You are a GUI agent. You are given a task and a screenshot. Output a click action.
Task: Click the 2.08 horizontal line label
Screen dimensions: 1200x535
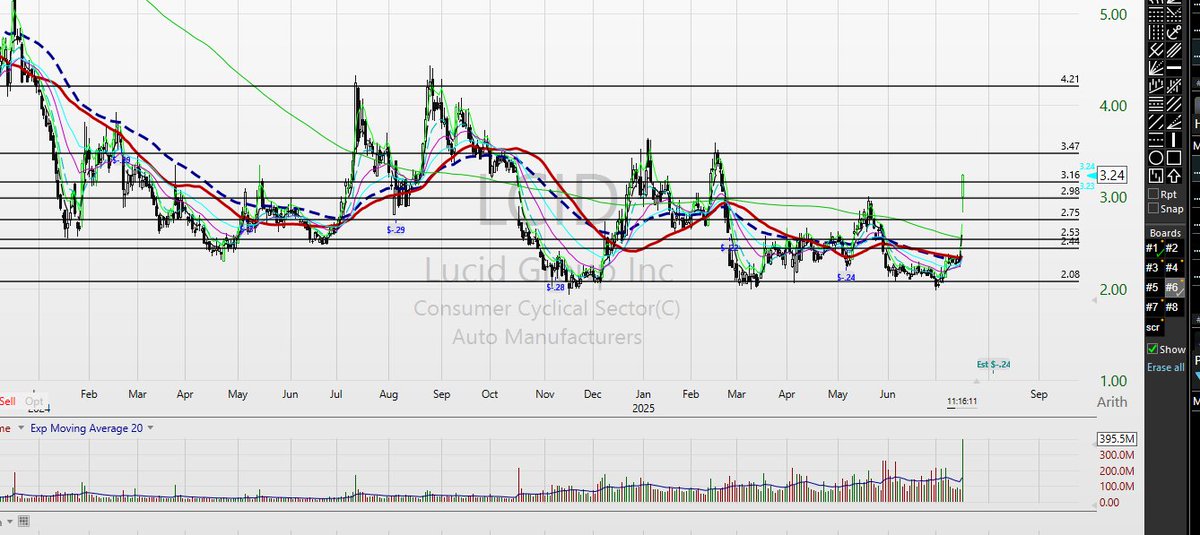pyautogui.click(x=1069, y=274)
